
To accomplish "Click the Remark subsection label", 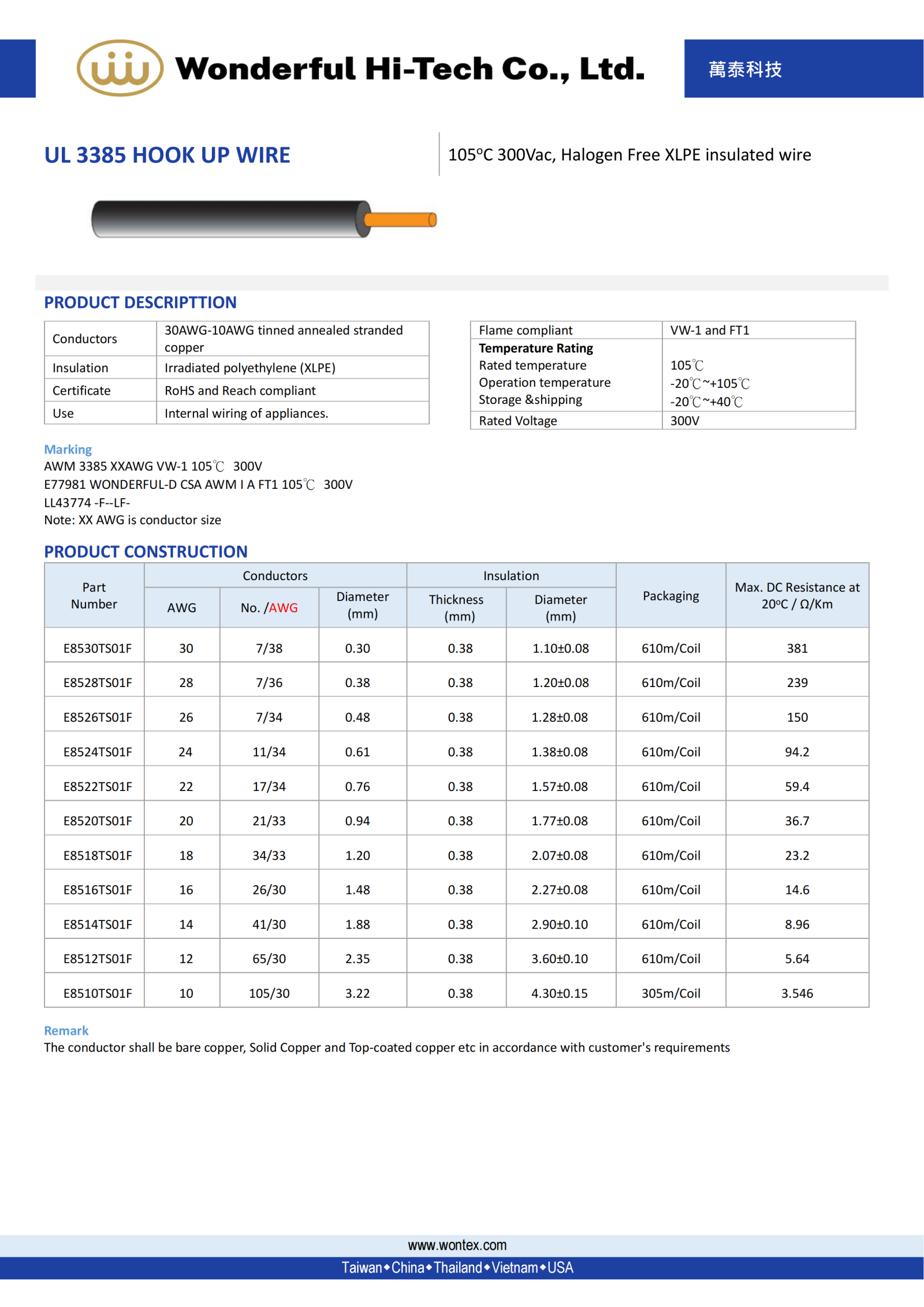I will pos(66,1030).
